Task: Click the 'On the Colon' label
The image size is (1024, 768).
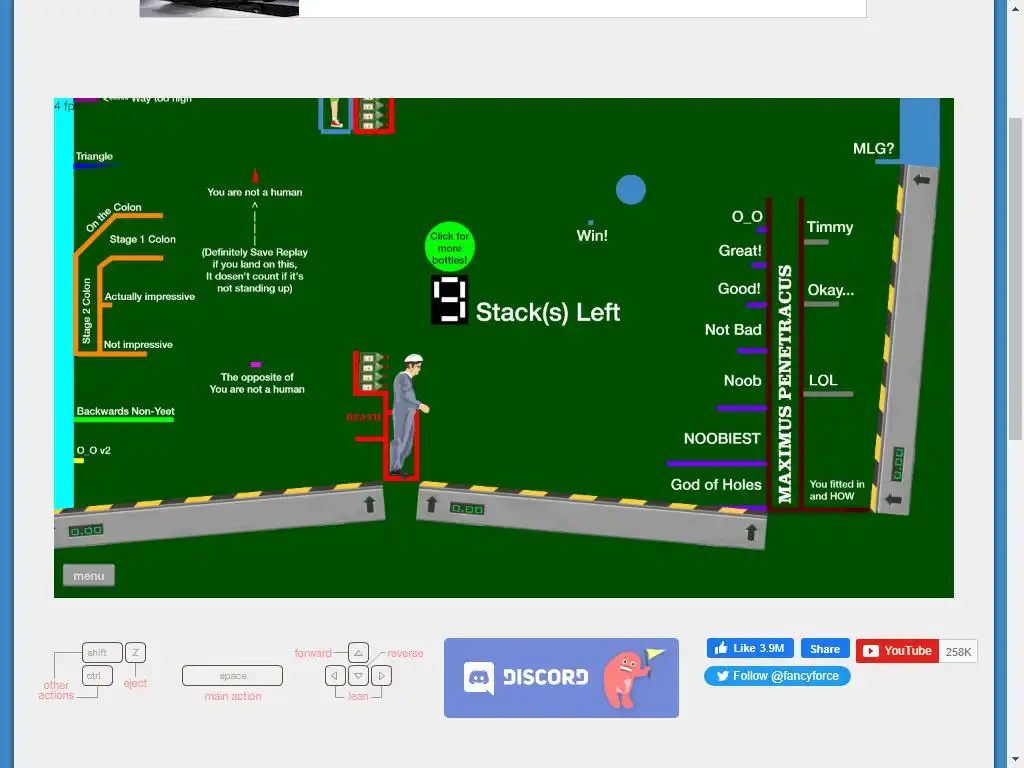Action: pos(113,216)
